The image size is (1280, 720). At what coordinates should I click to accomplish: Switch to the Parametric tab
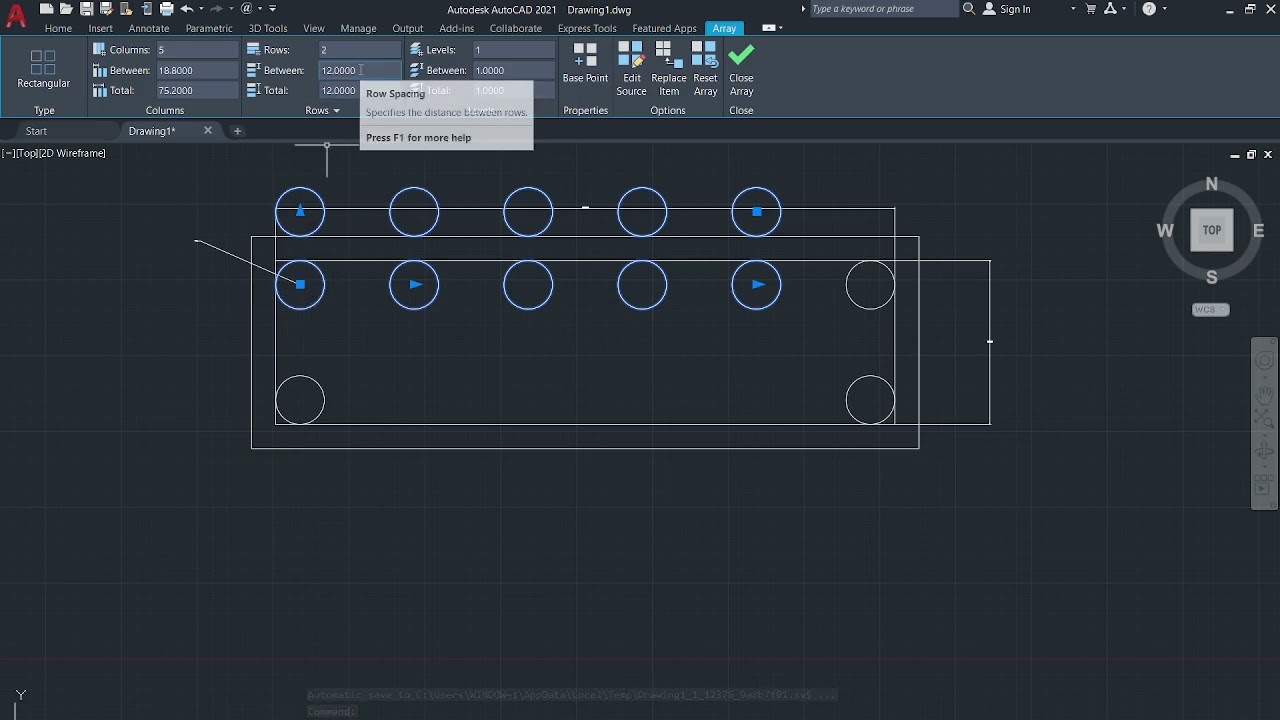tap(209, 28)
